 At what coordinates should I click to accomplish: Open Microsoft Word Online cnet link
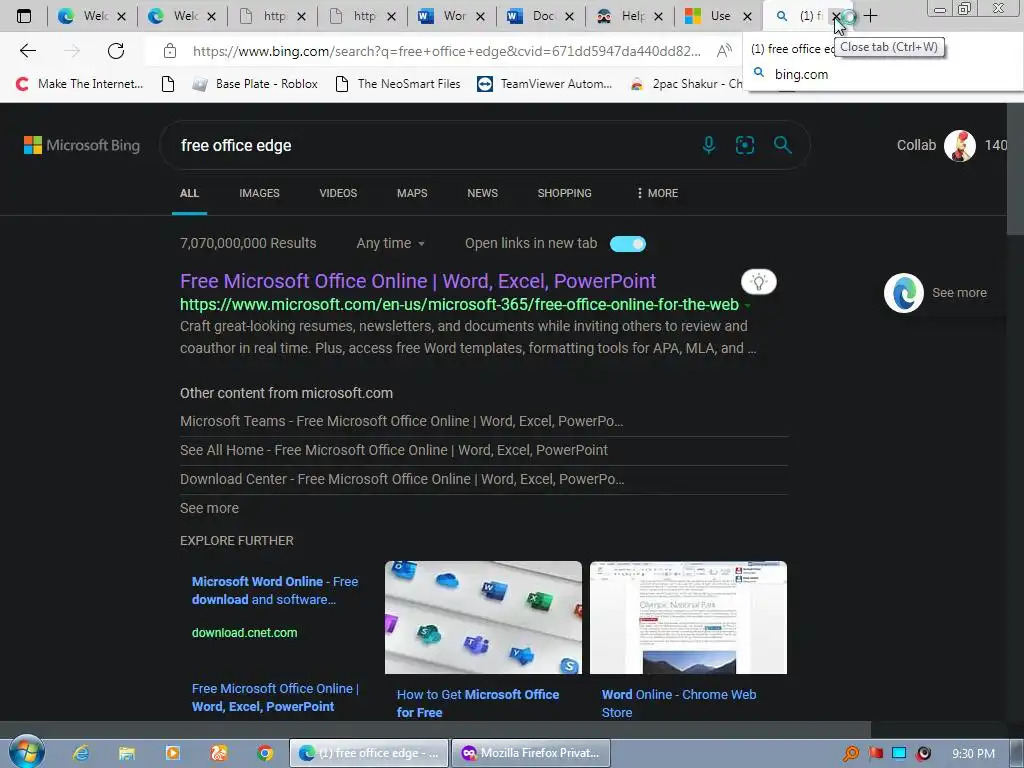pos(275,590)
